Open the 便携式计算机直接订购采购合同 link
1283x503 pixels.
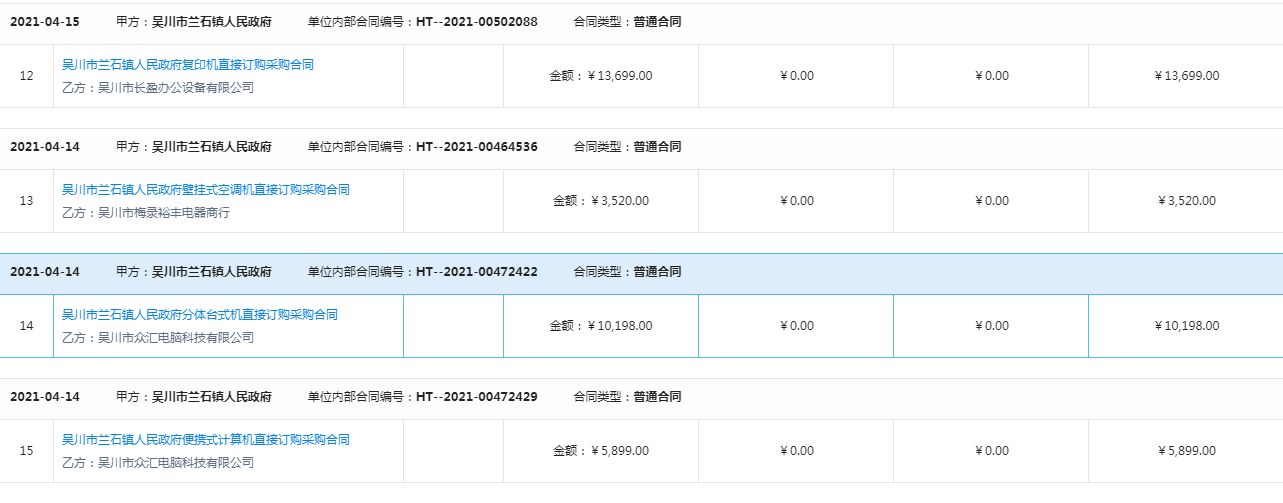pos(206,440)
